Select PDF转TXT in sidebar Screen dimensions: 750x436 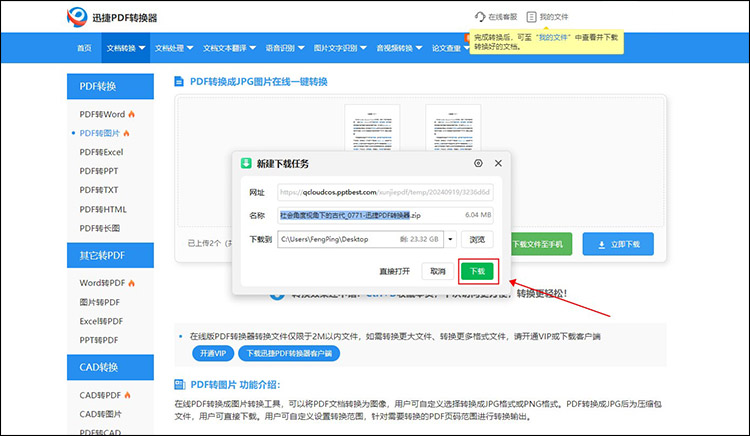point(99,190)
